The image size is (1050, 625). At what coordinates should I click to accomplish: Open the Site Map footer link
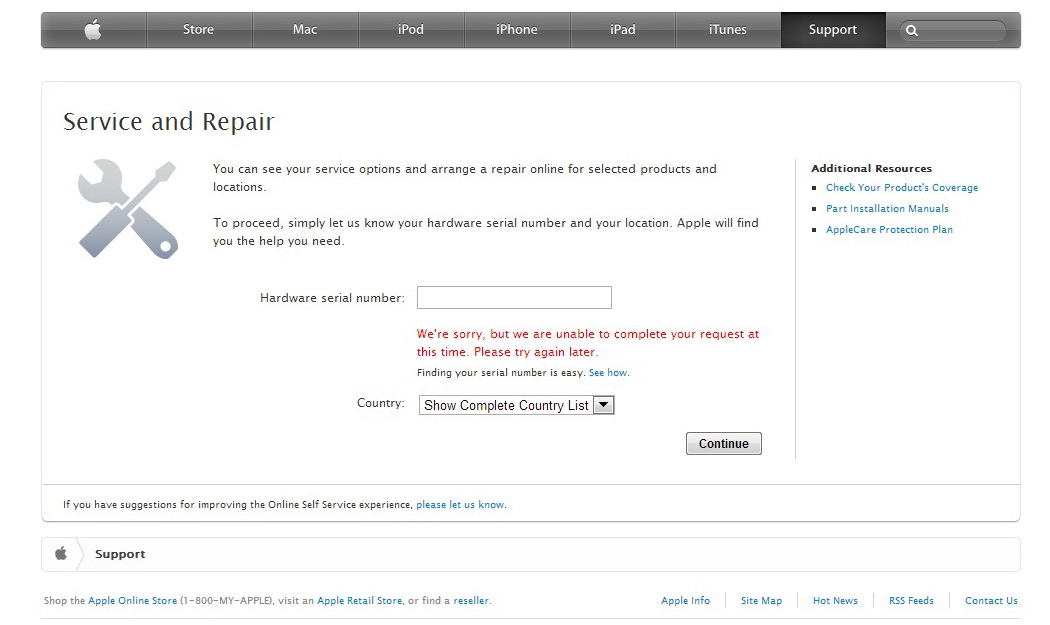tap(761, 600)
